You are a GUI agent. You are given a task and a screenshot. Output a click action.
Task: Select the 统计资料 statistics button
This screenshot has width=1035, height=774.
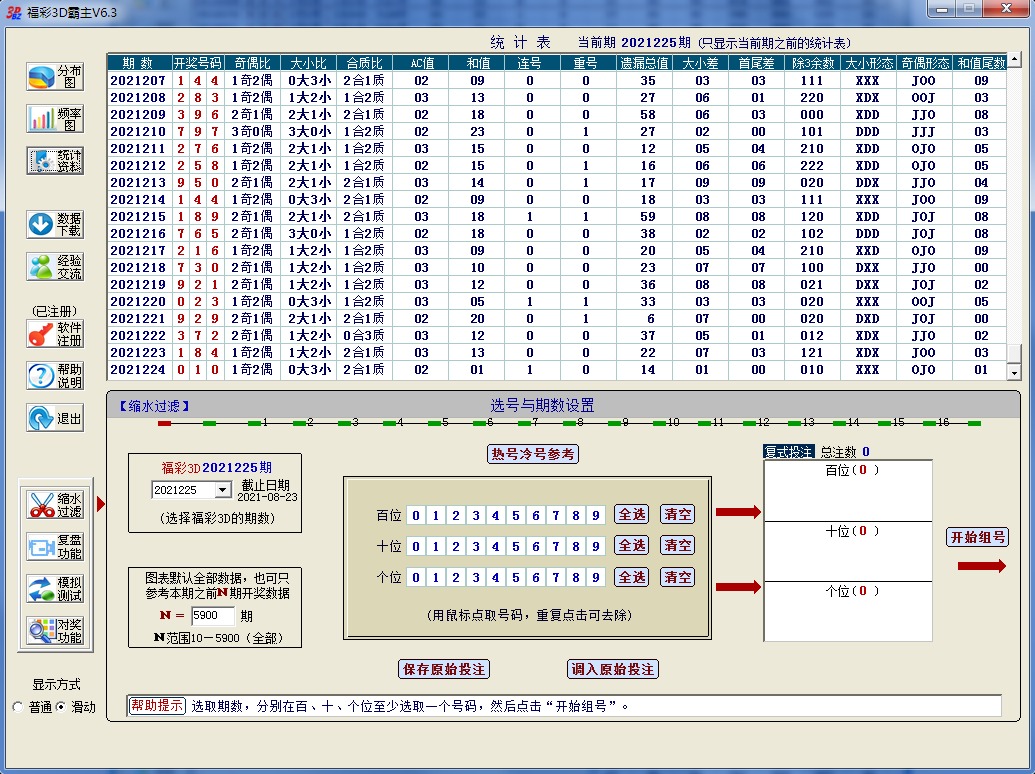[x=55, y=162]
